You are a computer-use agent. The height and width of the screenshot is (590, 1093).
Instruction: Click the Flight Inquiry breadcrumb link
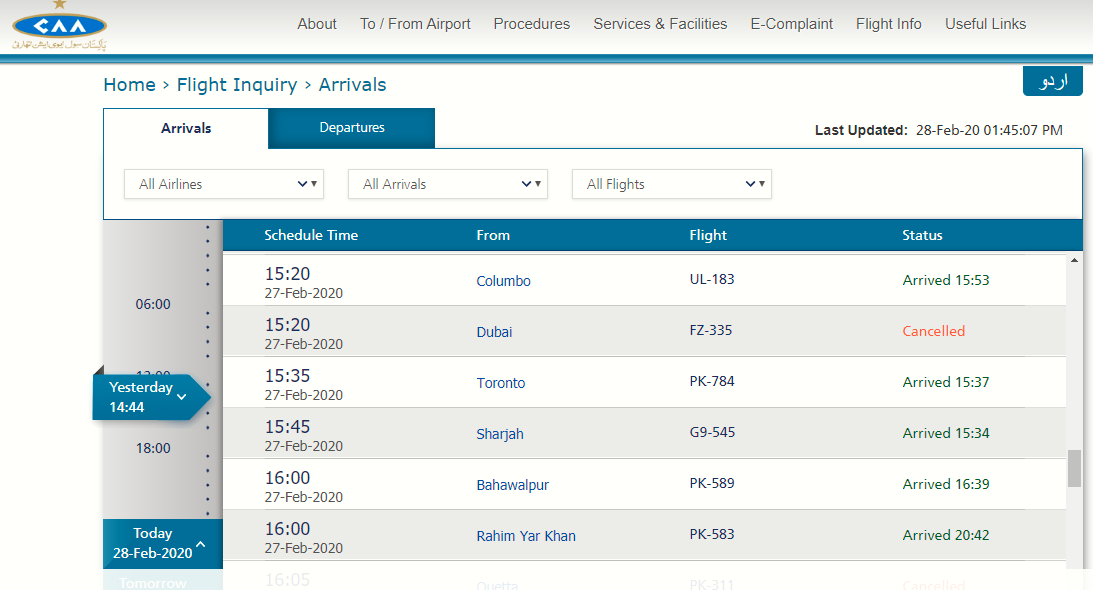236,85
